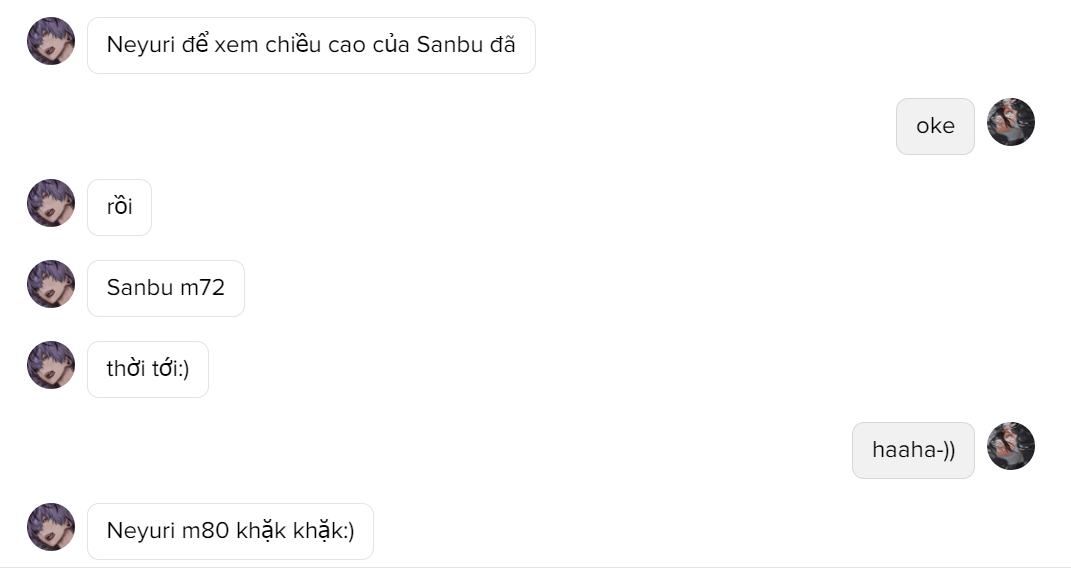Viewport: 1071px width, 568px height.
Task: Select the 'Neyuri để xem chiều cao' bubble
Action: click(311, 46)
